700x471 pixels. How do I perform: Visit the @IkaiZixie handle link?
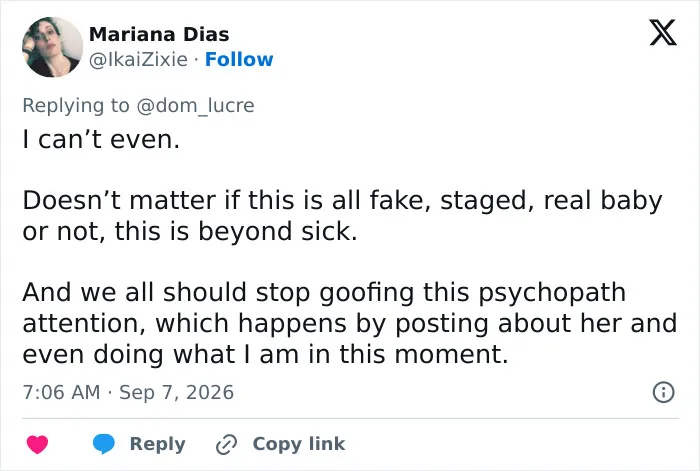click(138, 59)
